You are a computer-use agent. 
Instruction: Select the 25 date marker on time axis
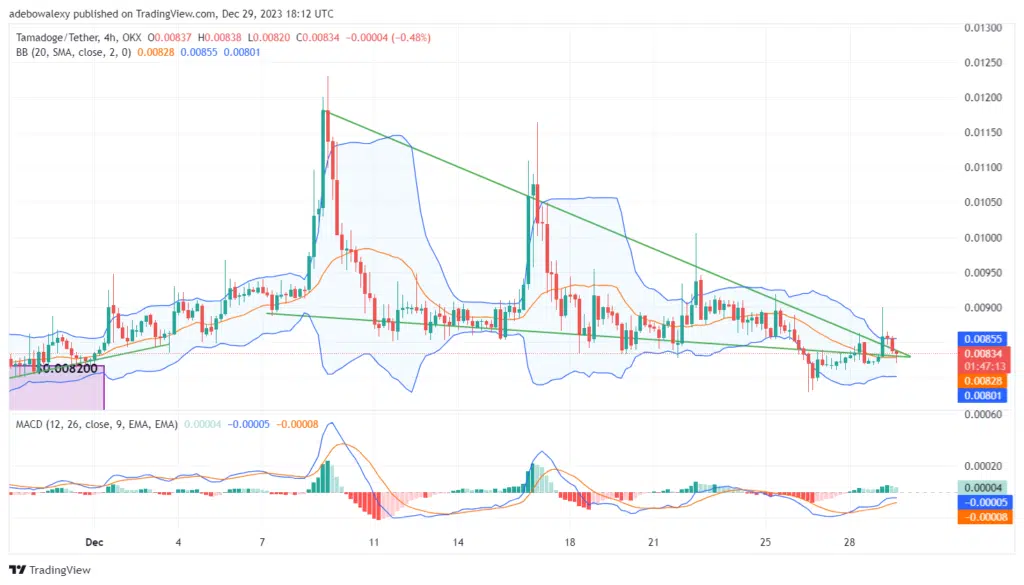coord(764,541)
